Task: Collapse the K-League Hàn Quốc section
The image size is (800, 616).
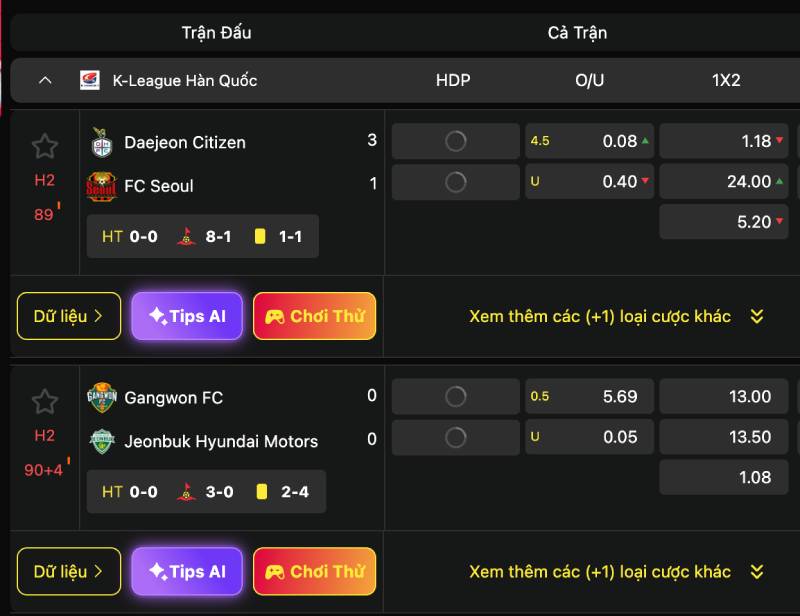Action: 45,80
